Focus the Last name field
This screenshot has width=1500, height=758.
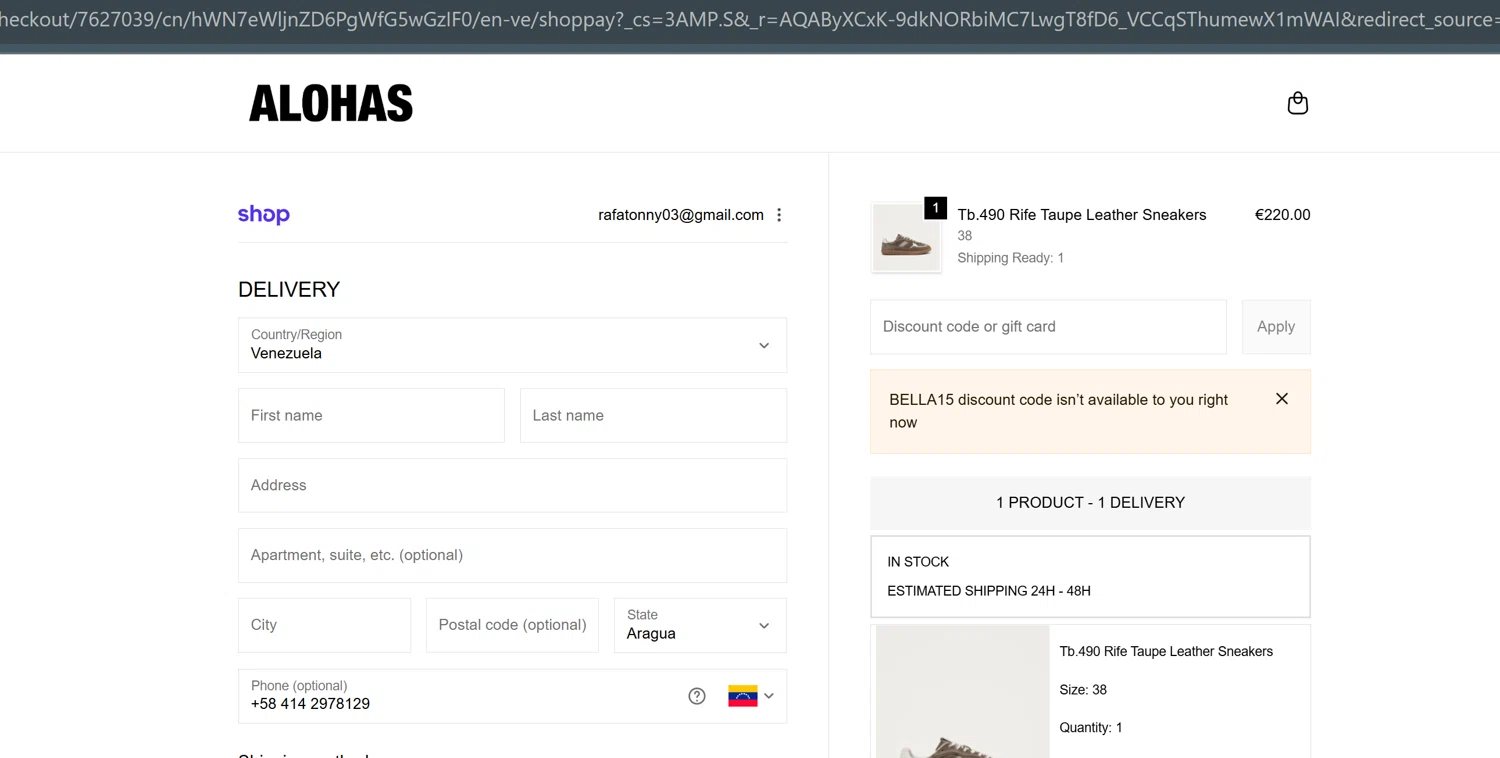click(653, 415)
